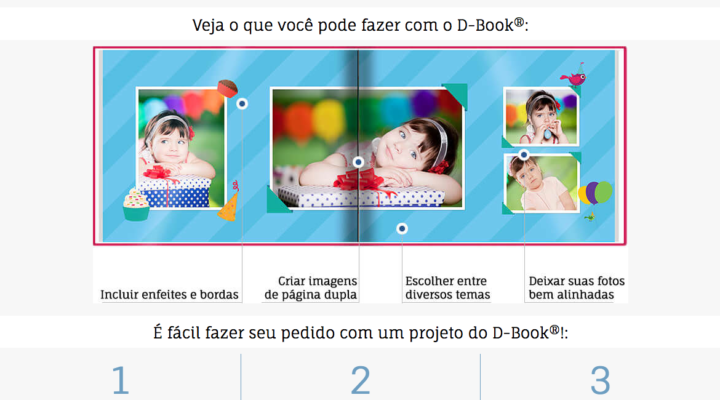
Task: Select the pink bird sticker
Action: [573, 75]
